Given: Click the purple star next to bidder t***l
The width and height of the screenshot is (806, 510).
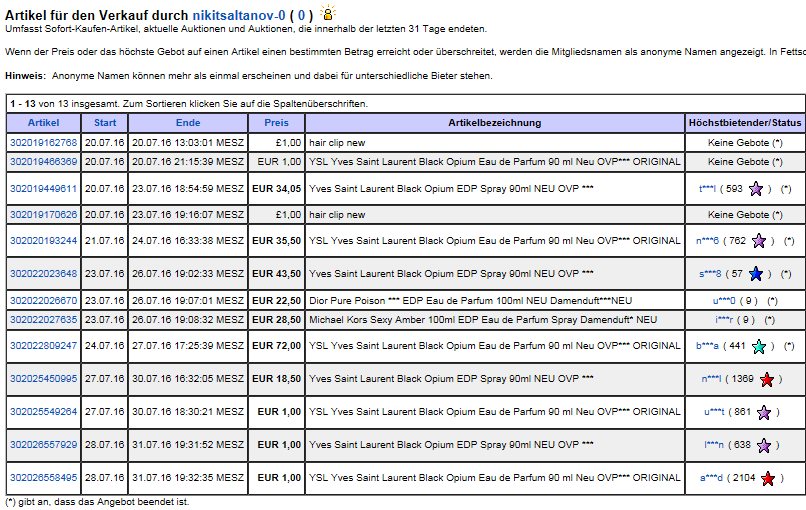Looking at the screenshot, I should pyautogui.click(x=756, y=189).
